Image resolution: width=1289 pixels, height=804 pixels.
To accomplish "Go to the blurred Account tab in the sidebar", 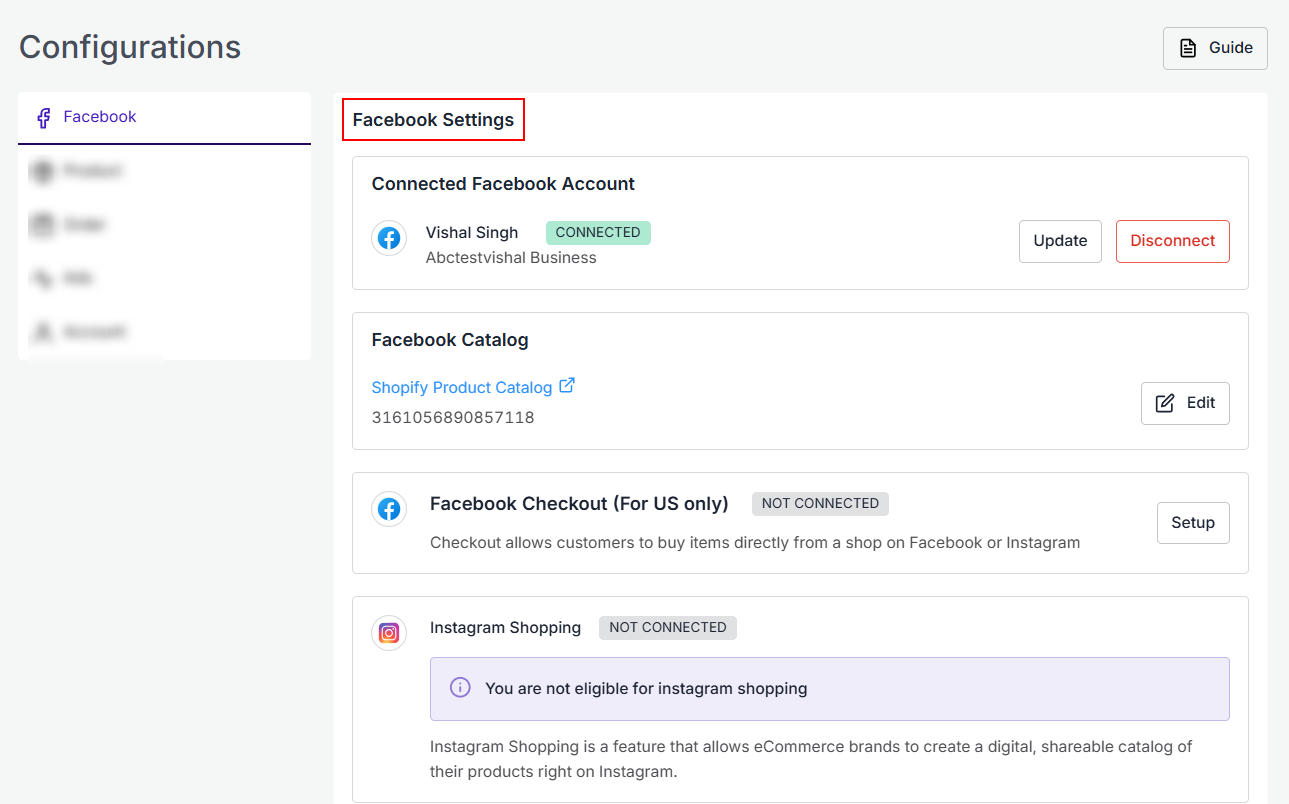I will click(94, 332).
